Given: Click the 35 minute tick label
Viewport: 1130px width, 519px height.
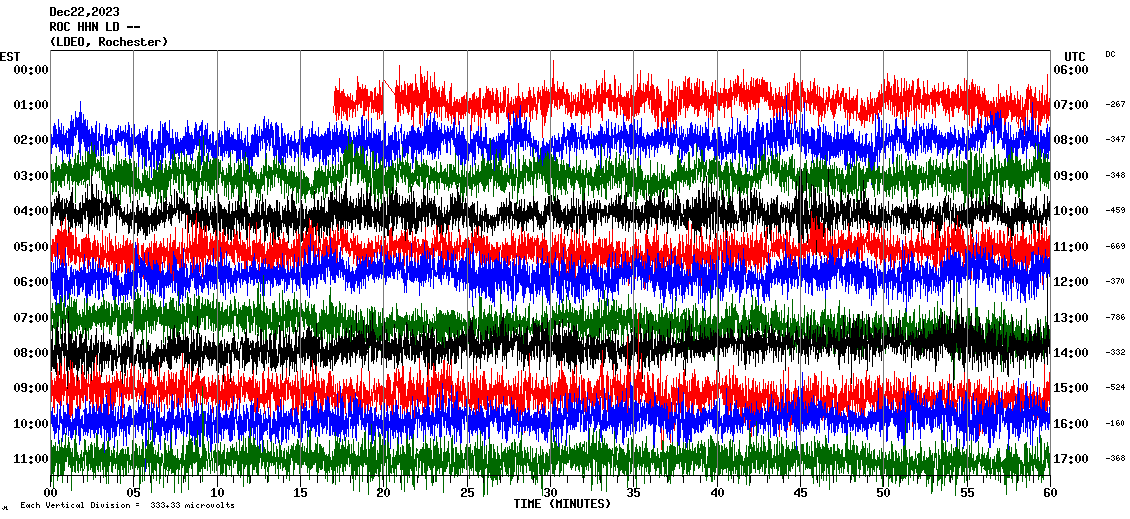Looking at the screenshot, I should 633,493.
